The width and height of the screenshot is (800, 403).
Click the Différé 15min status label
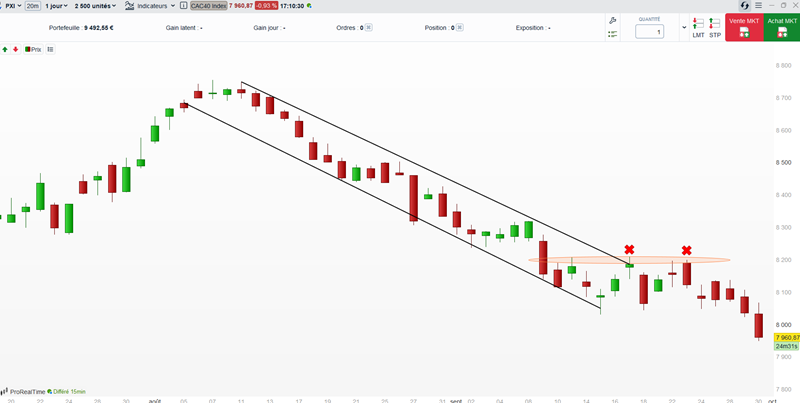(x=69, y=391)
